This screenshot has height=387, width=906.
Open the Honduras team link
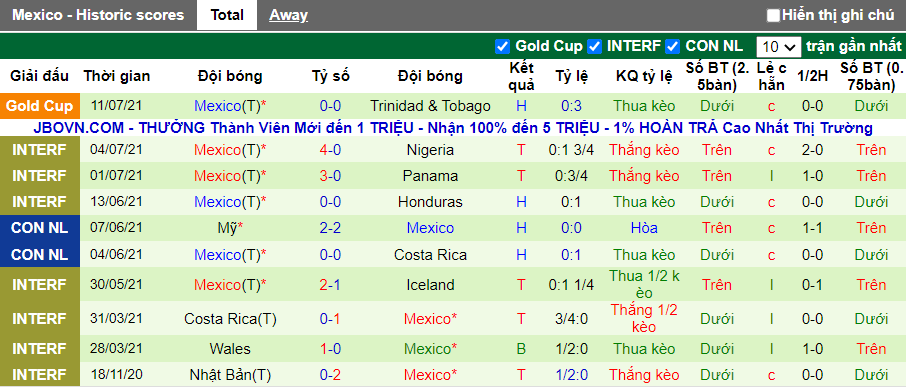pyautogui.click(x=430, y=202)
